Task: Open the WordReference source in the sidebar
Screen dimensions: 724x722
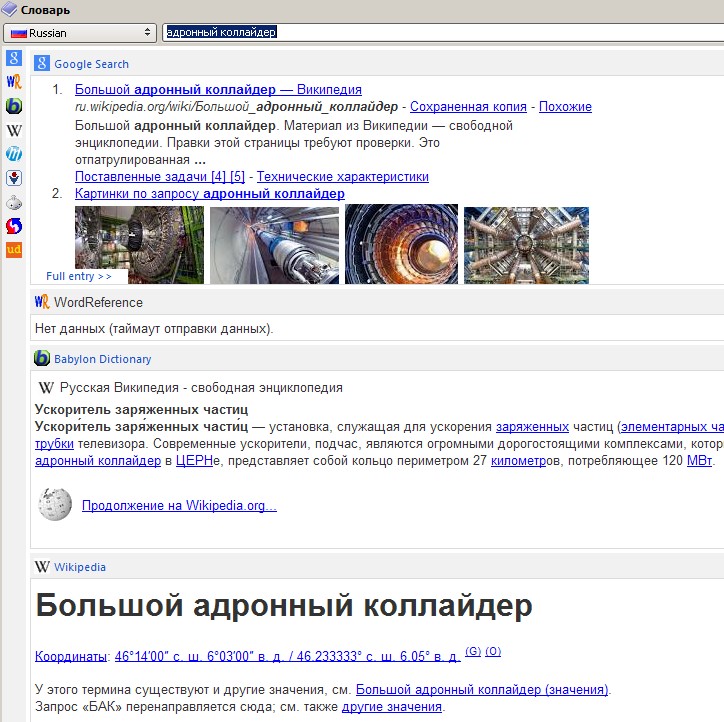Action: [14, 82]
